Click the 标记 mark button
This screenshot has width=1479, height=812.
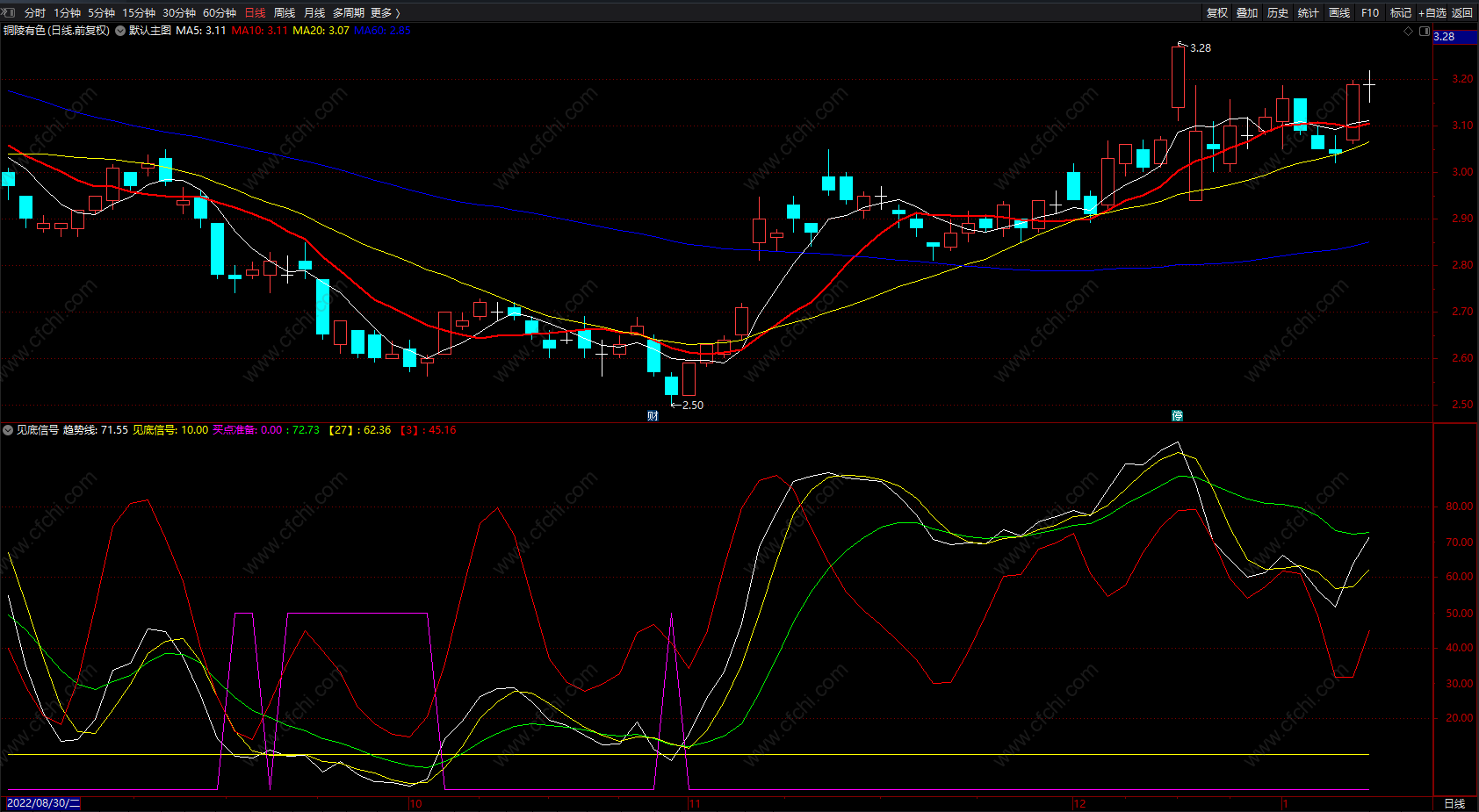[x=1401, y=12]
